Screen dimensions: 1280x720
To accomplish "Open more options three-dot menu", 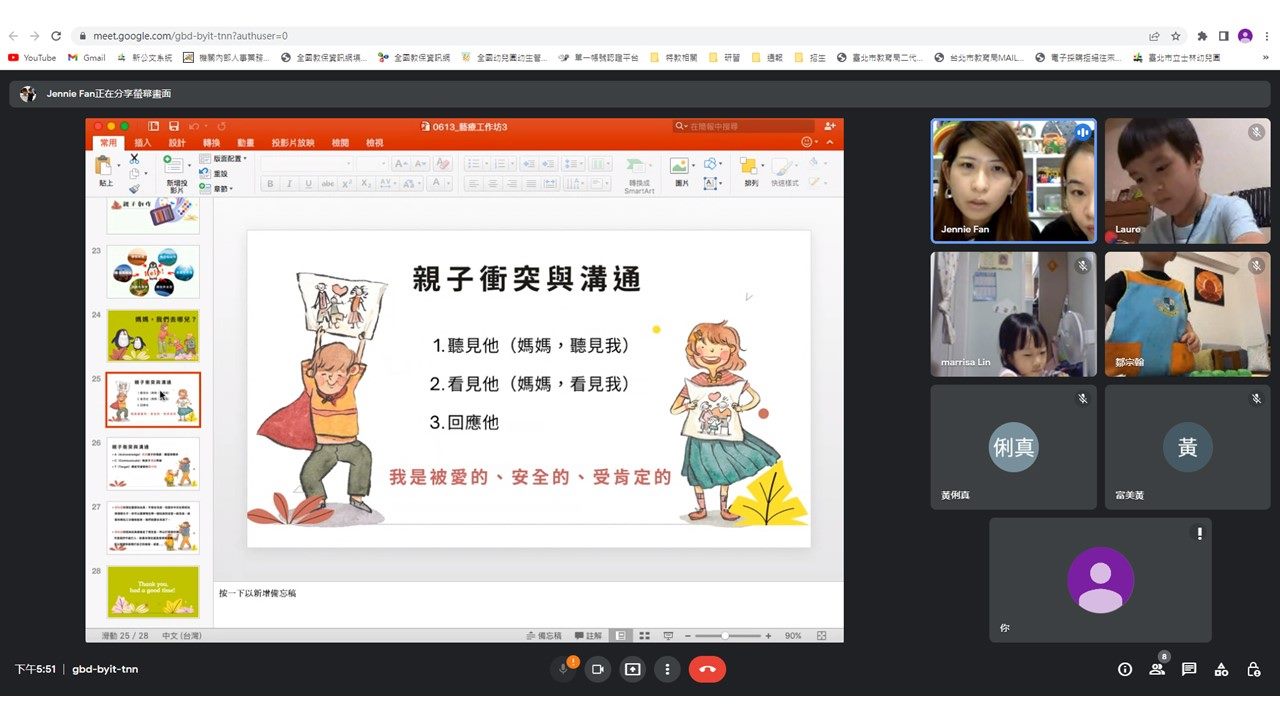I will click(x=667, y=669).
